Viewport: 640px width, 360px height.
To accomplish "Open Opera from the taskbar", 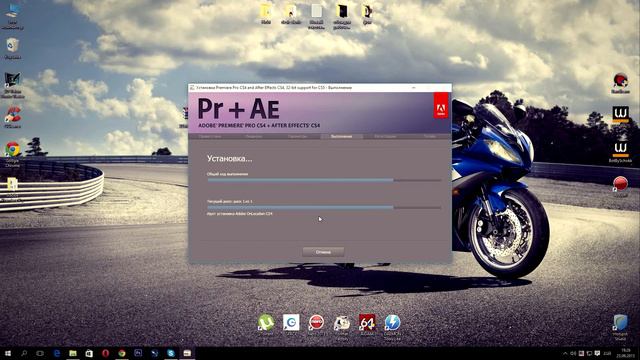I will (x=105, y=353).
